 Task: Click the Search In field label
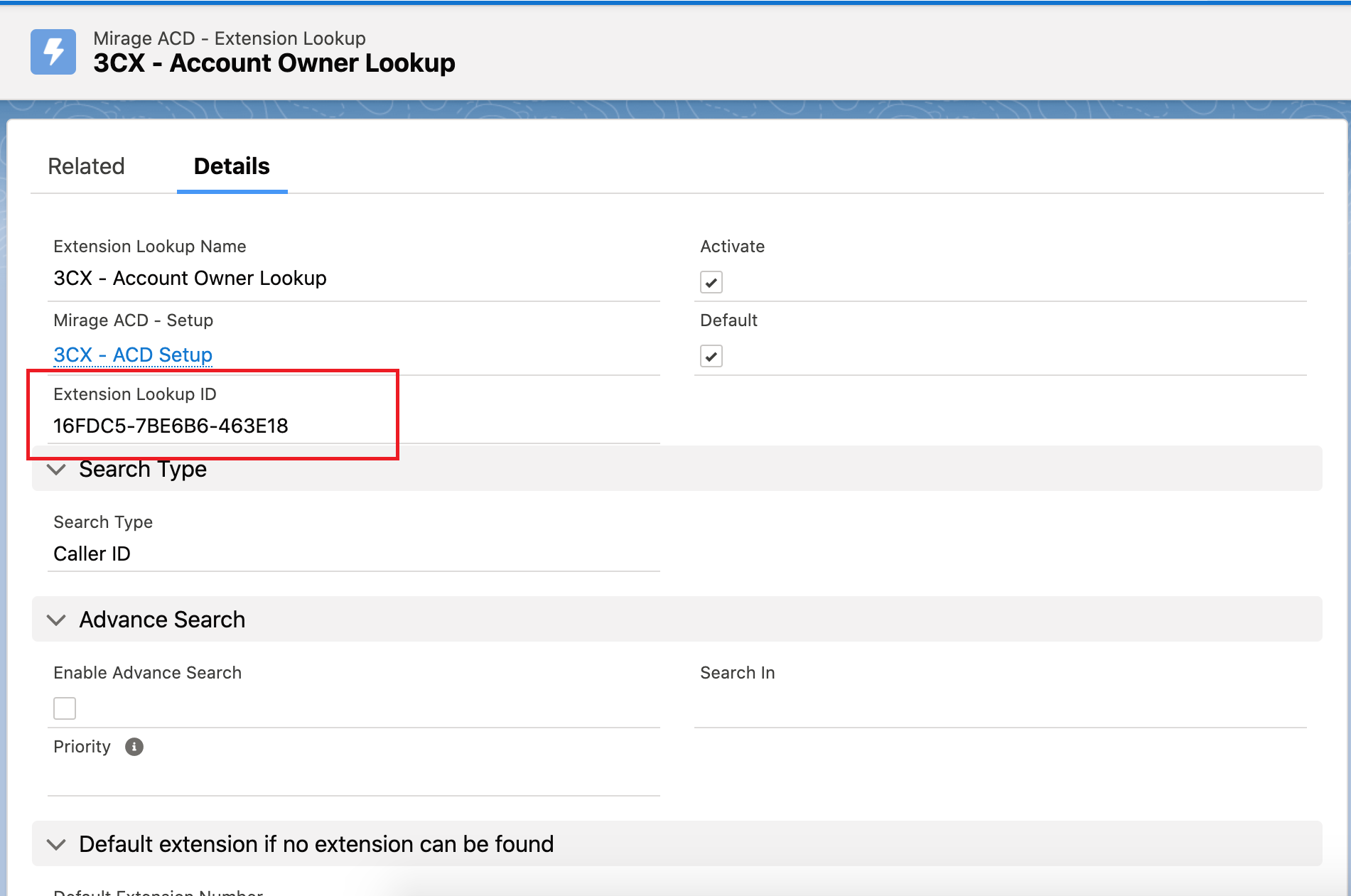[x=737, y=673]
